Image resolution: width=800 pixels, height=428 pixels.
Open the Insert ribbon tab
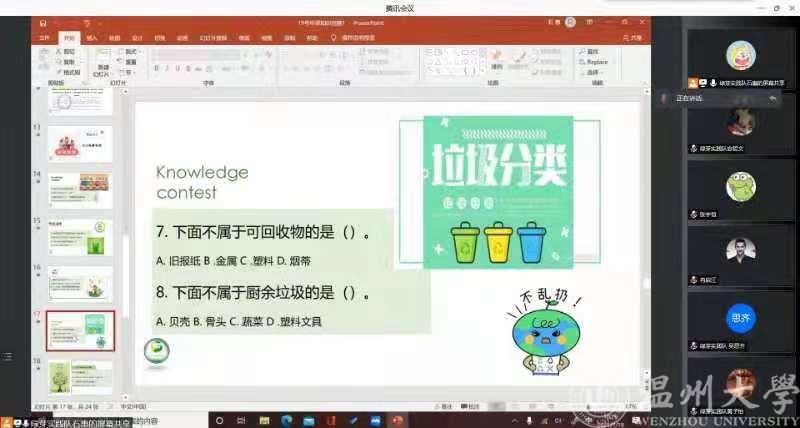click(x=92, y=38)
